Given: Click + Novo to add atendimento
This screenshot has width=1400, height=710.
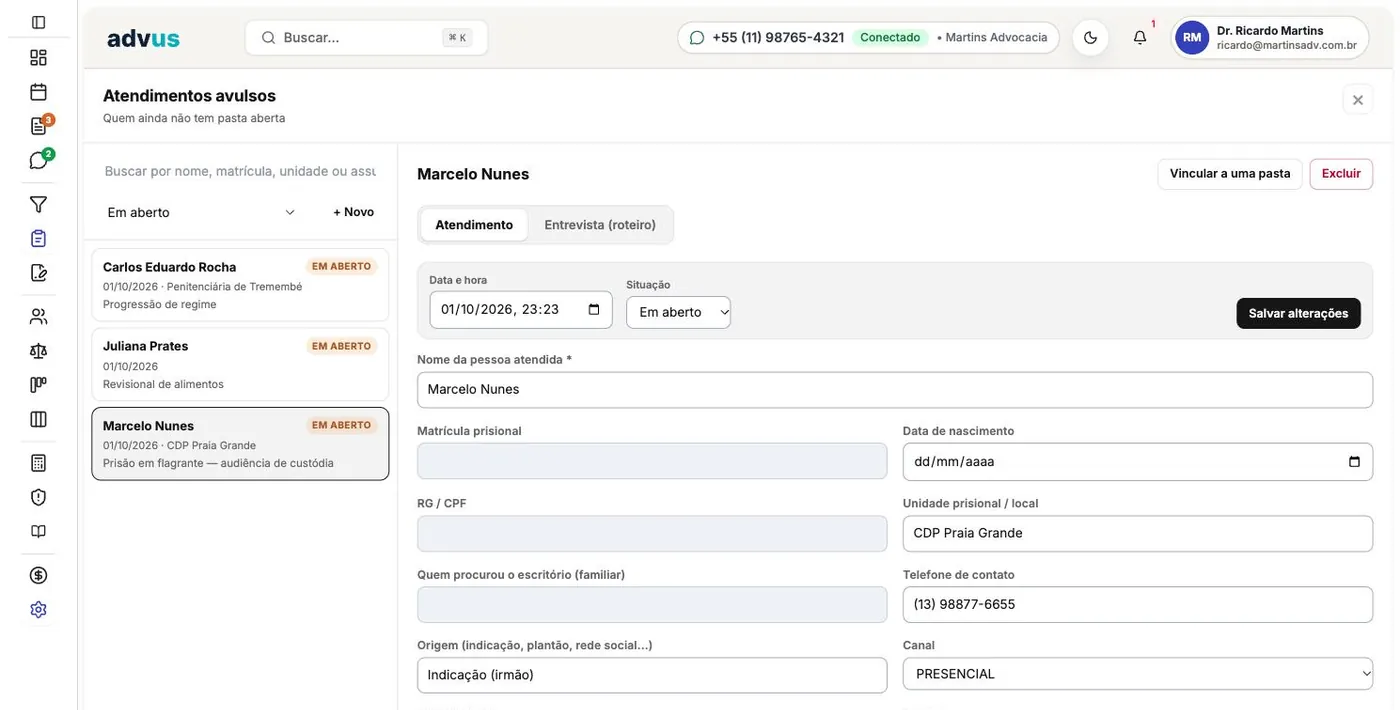Looking at the screenshot, I should click(x=353, y=212).
